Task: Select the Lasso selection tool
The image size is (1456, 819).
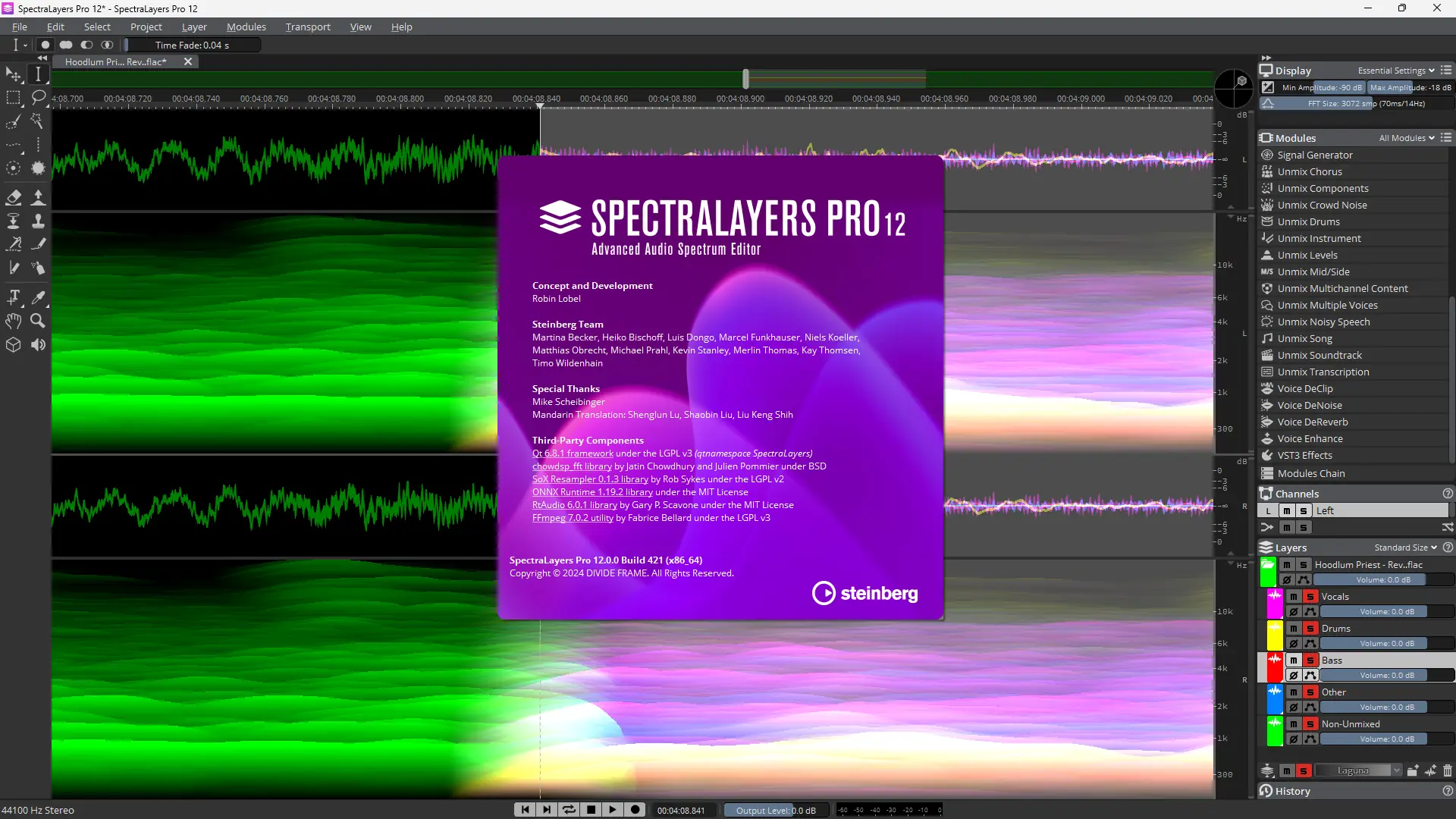Action: point(38,97)
